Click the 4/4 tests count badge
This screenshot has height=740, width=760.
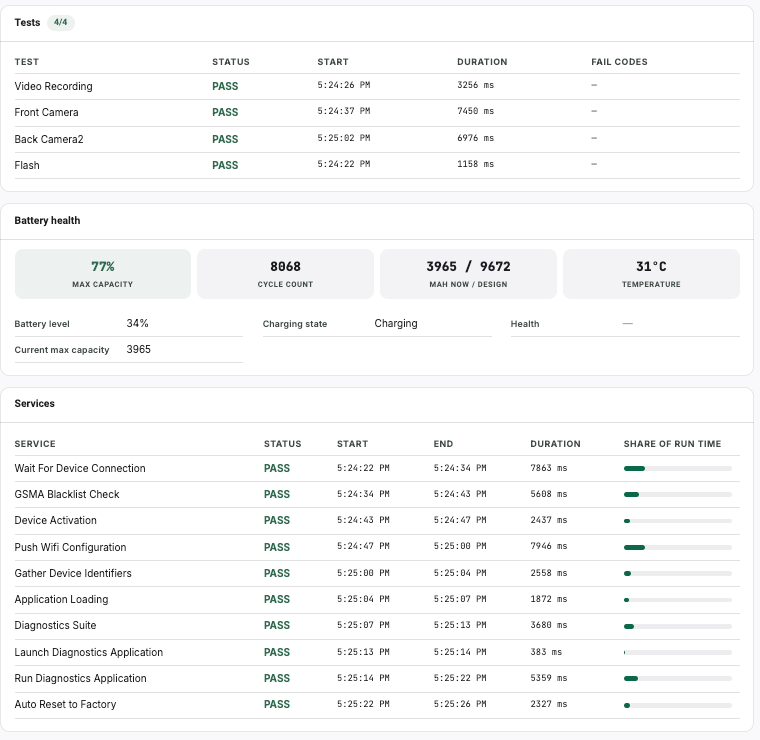[61, 22]
